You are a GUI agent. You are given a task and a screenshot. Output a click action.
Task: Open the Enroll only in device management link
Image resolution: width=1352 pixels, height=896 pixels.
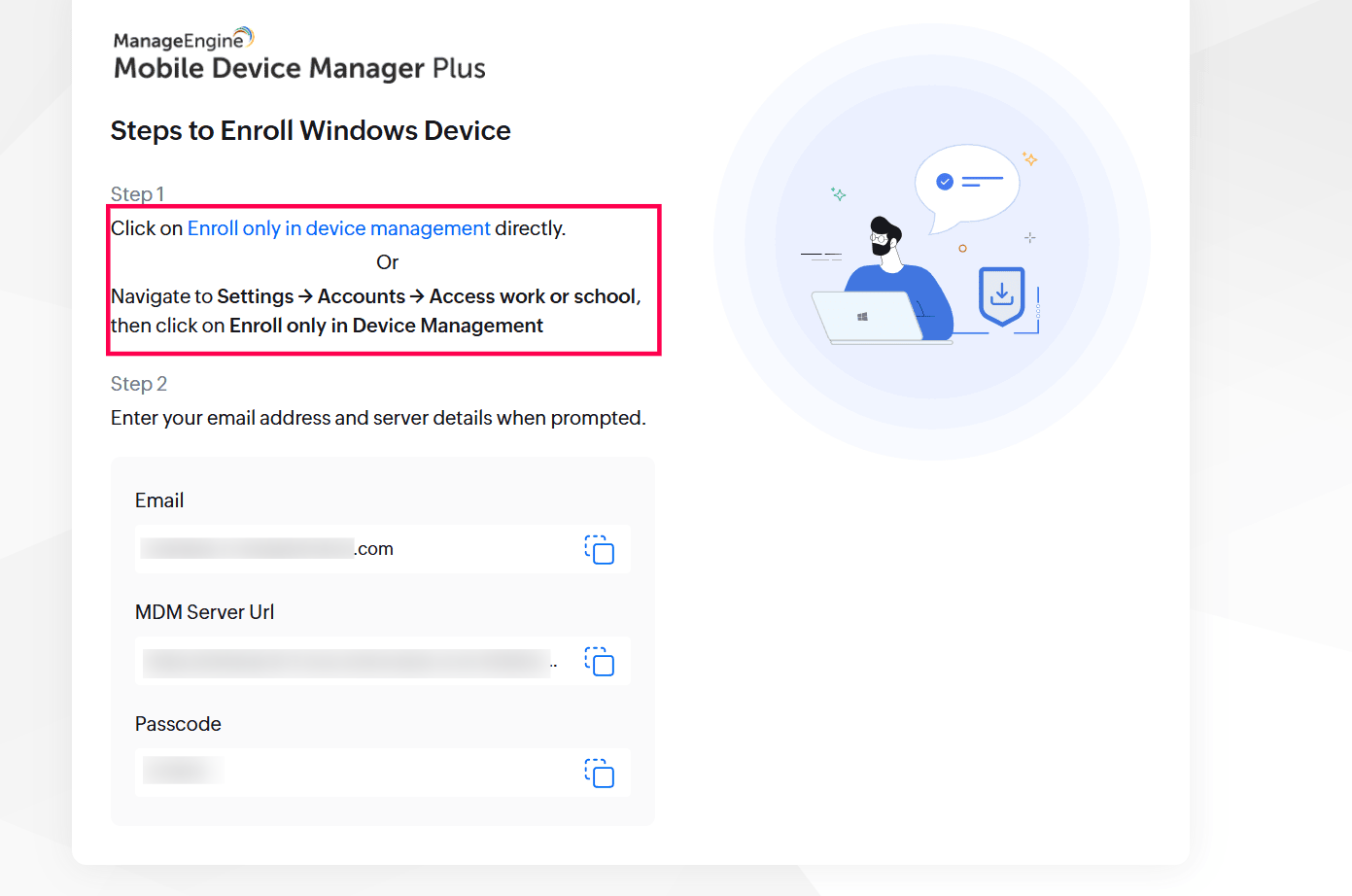pyautogui.click(x=338, y=228)
